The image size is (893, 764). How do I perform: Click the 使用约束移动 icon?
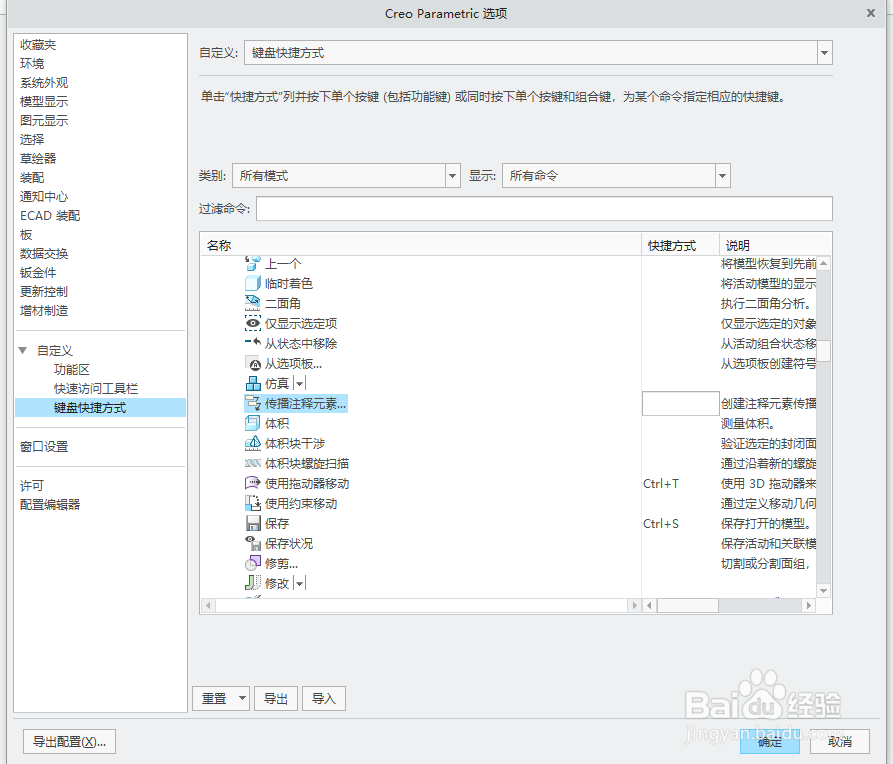pyautogui.click(x=253, y=503)
